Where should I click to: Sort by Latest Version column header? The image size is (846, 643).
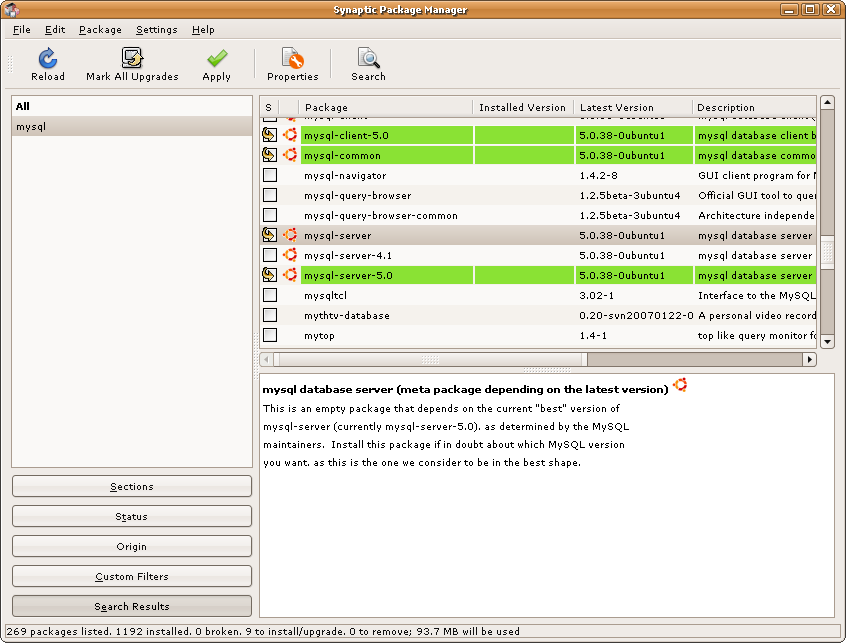(633, 107)
